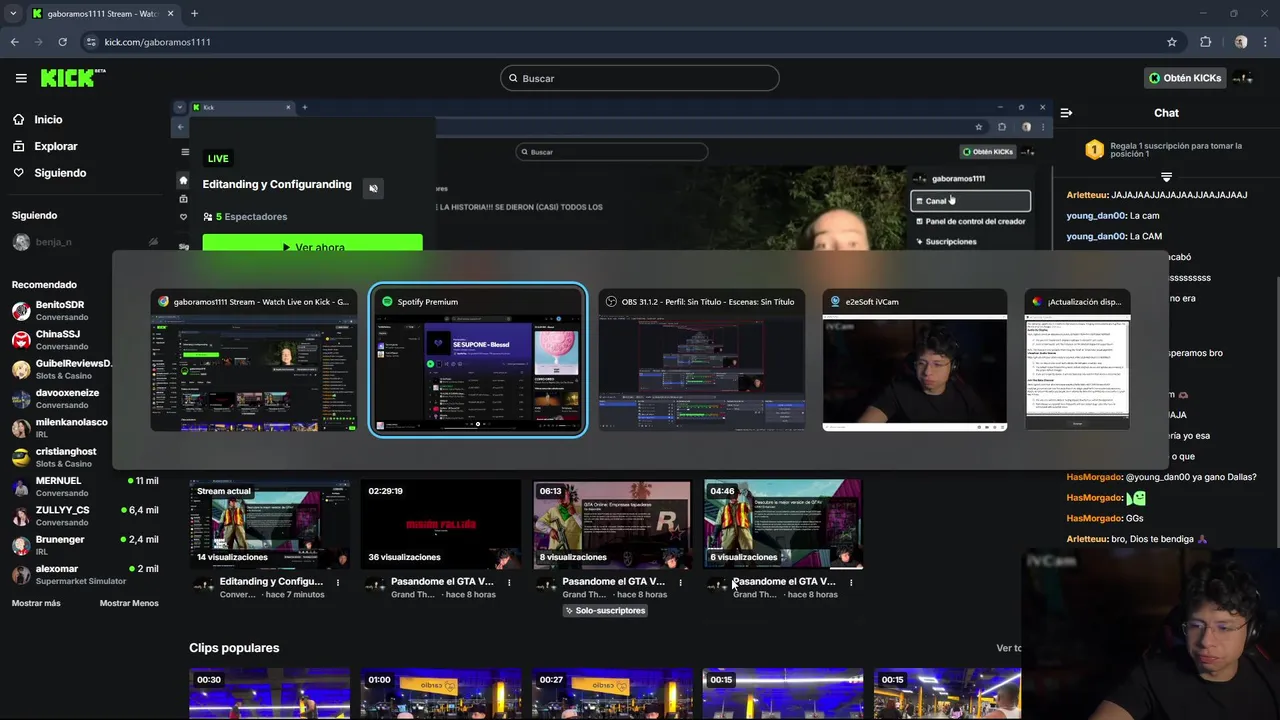The width and height of the screenshot is (1280, 720).
Task: Switch to e2eSoft iVCam window
Action: pos(915,361)
